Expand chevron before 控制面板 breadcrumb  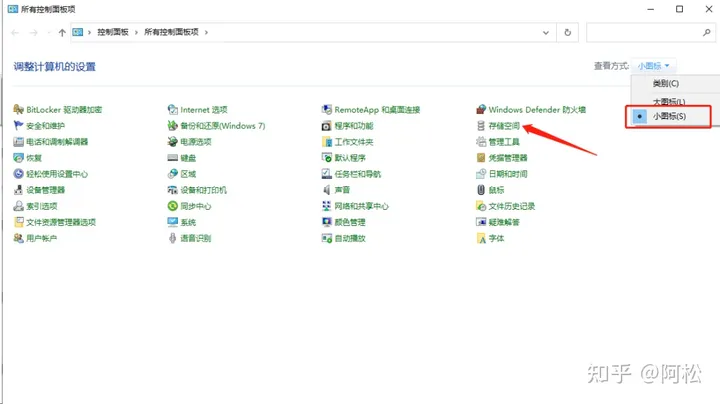click(x=89, y=33)
